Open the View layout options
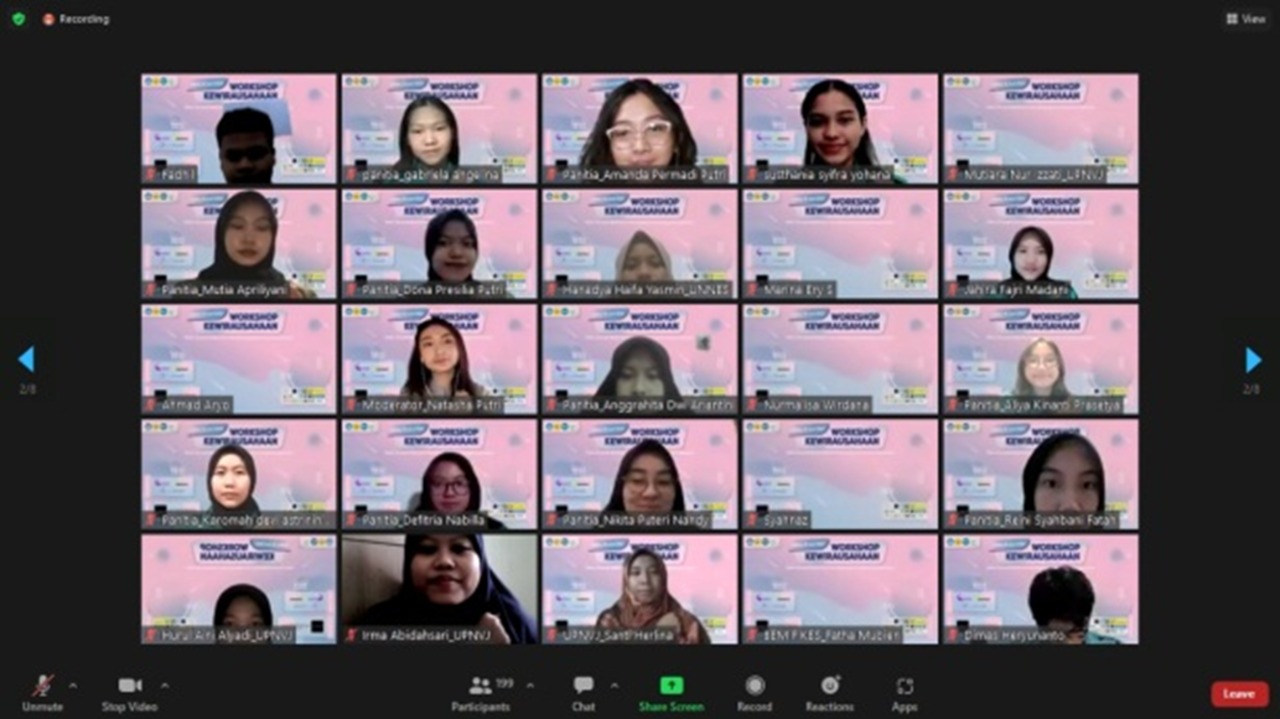 coord(1246,19)
